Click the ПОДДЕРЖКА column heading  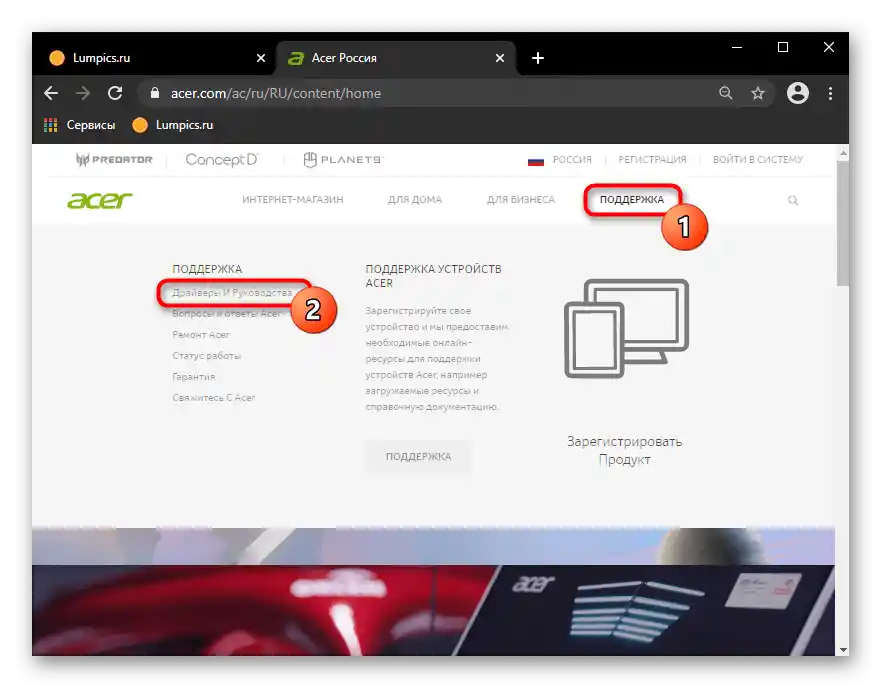click(x=207, y=269)
